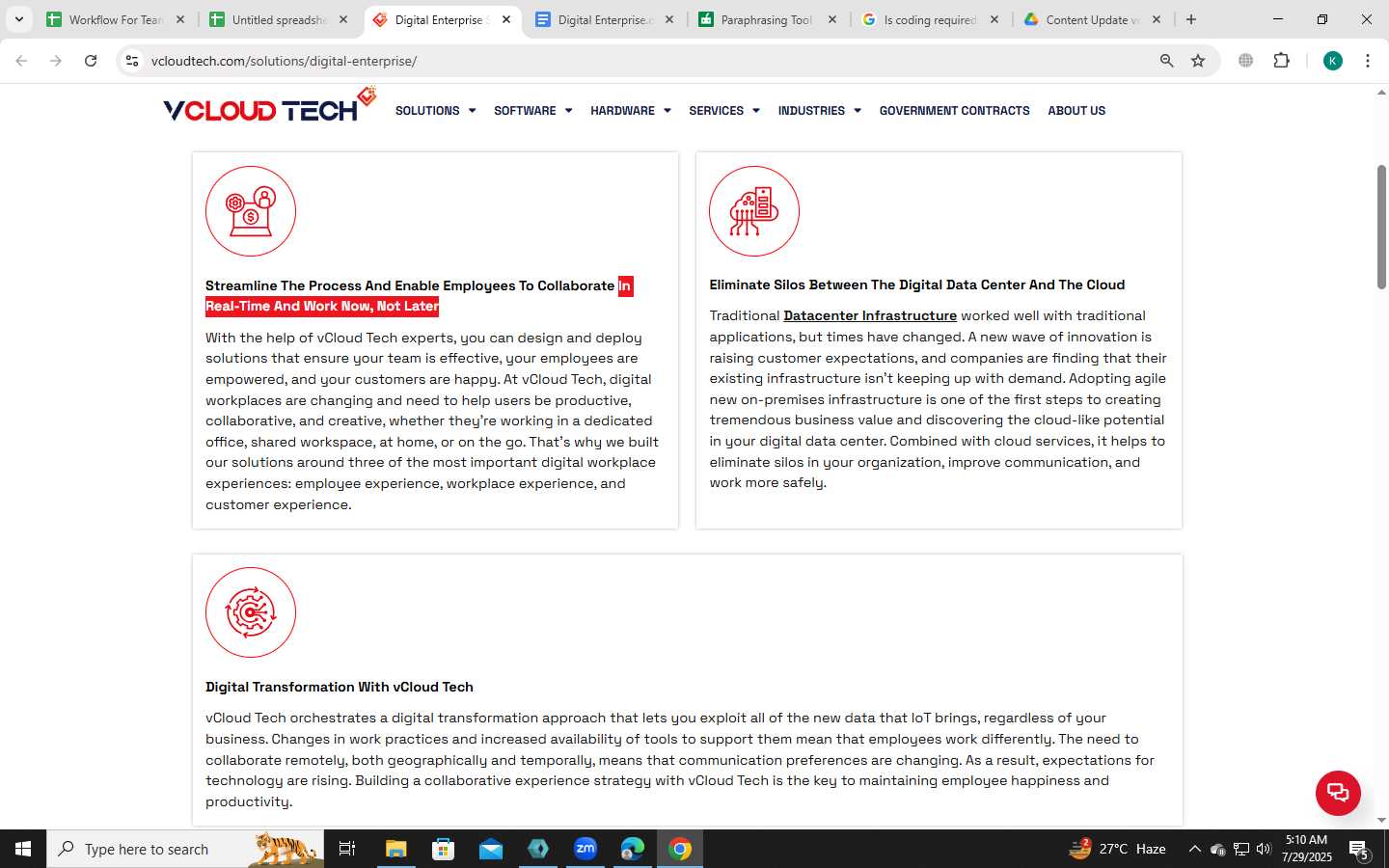Click Digital Transformation With vCloud Tech heading
1389x868 pixels.
(x=340, y=687)
